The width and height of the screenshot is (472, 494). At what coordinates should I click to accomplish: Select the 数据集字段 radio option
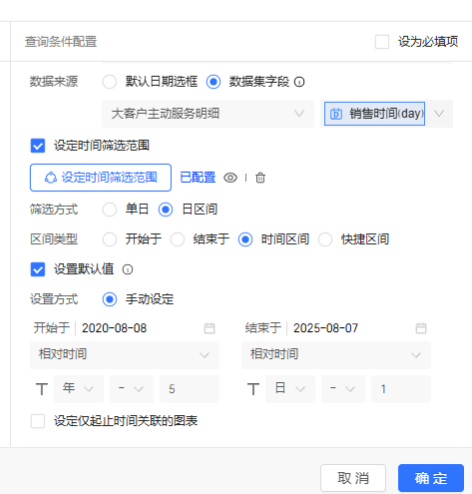[x=213, y=82]
